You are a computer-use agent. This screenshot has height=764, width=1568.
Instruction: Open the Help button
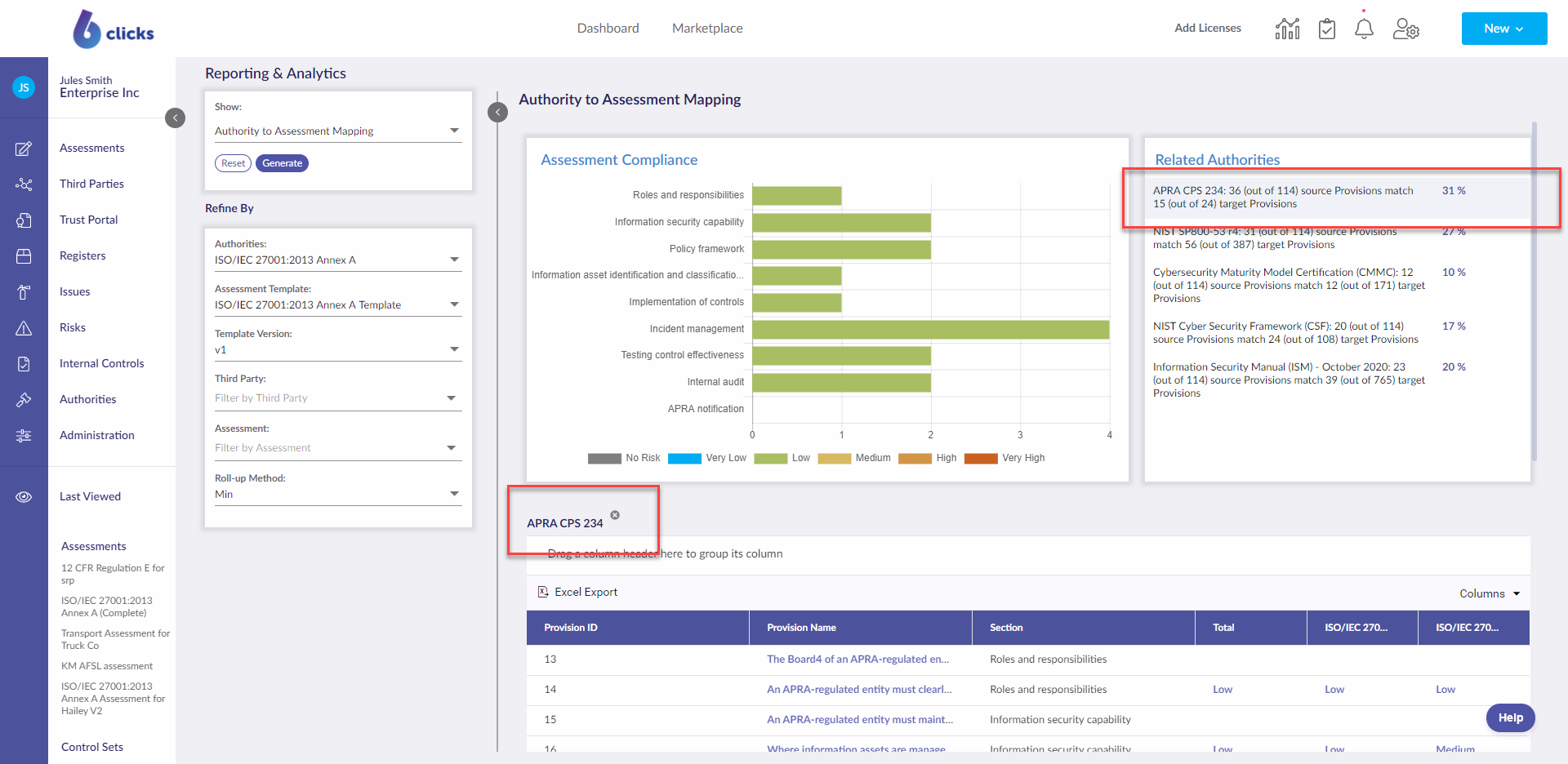click(x=1510, y=717)
